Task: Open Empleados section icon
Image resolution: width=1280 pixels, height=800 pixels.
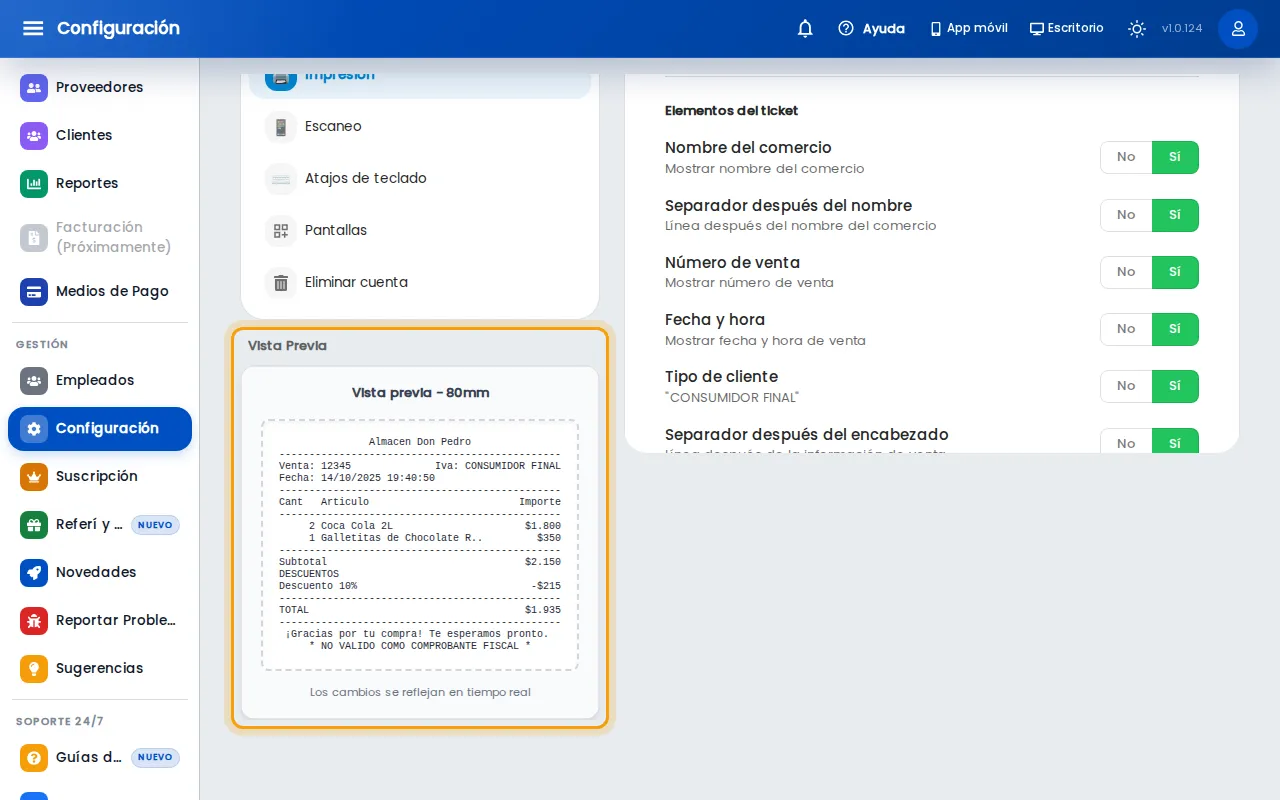Action: point(34,380)
